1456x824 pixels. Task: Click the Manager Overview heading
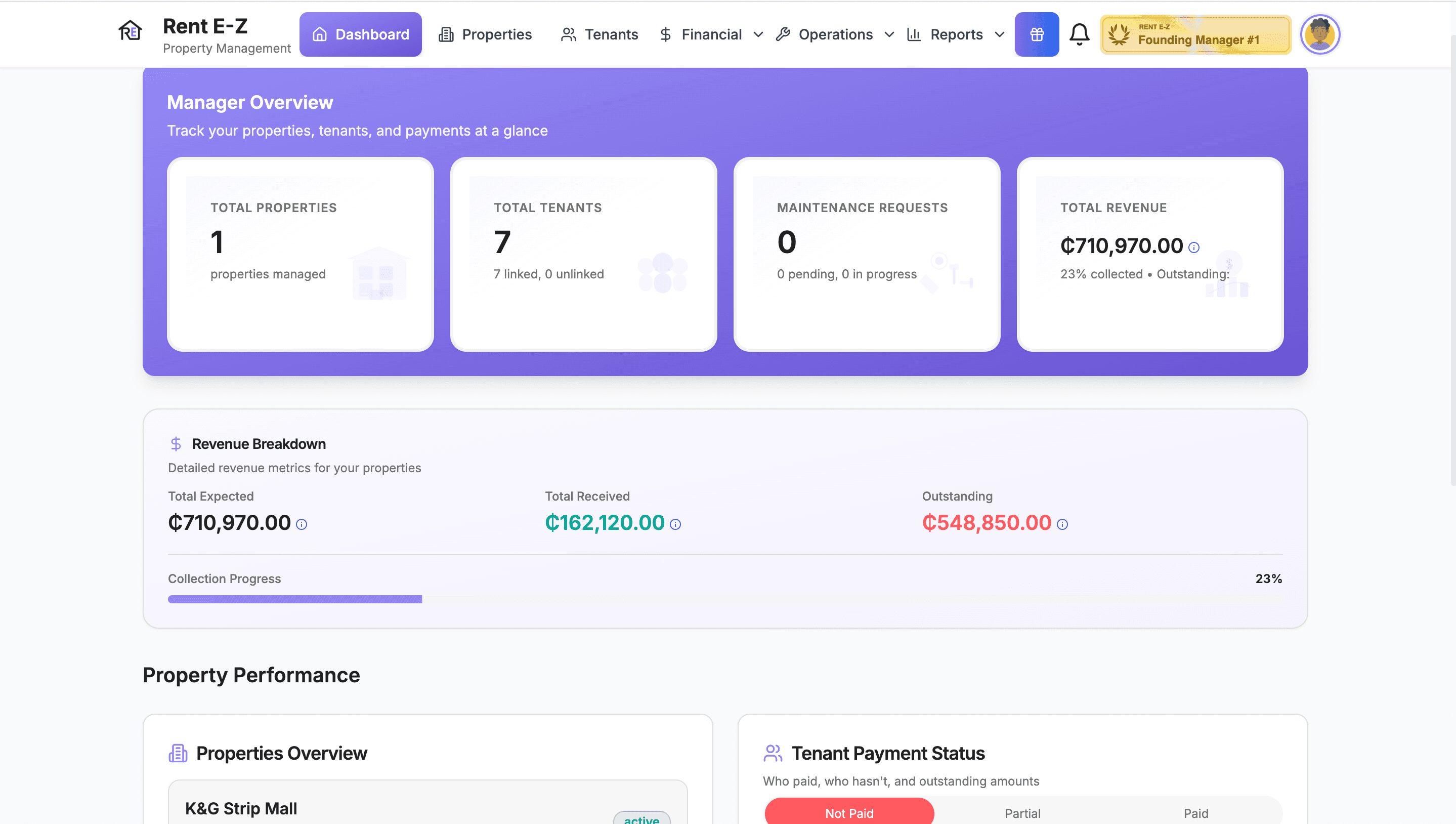[x=250, y=102]
